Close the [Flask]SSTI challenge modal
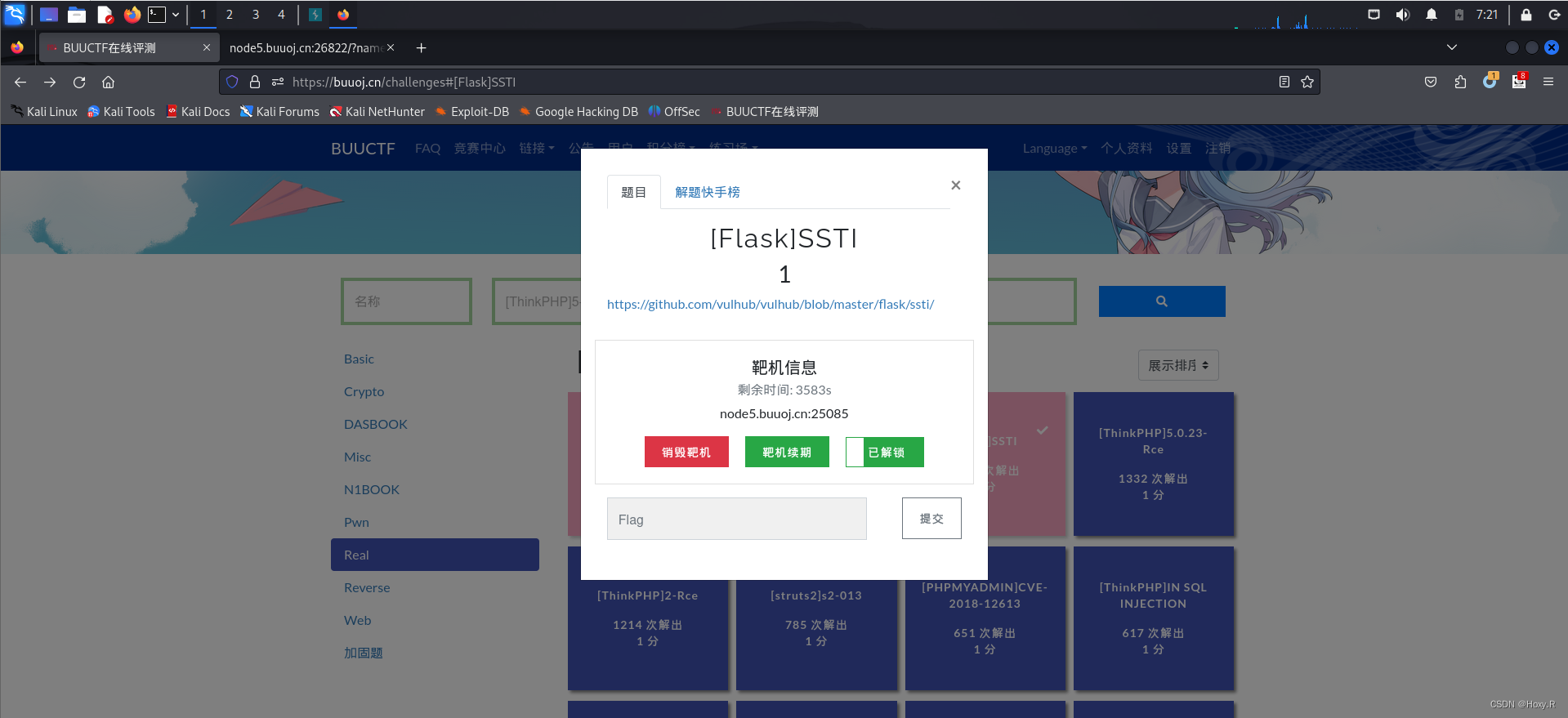 [956, 185]
